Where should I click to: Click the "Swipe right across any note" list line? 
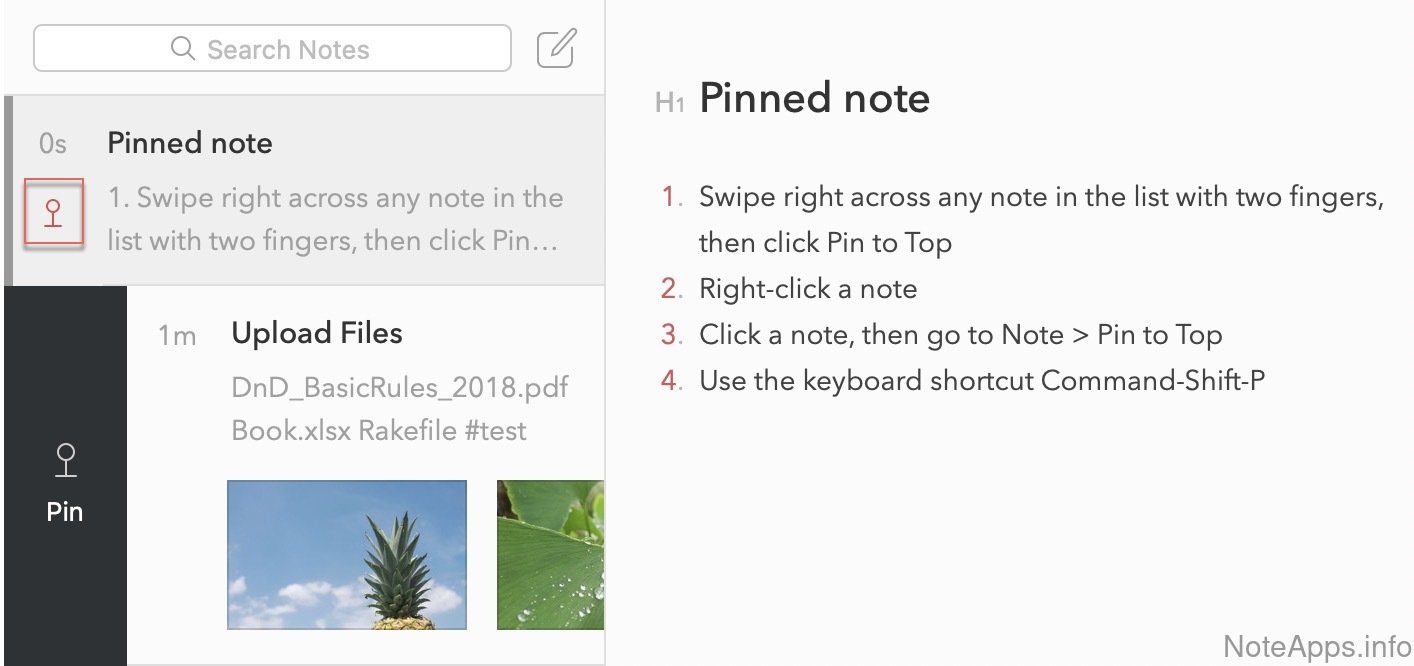coord(1040,197)
